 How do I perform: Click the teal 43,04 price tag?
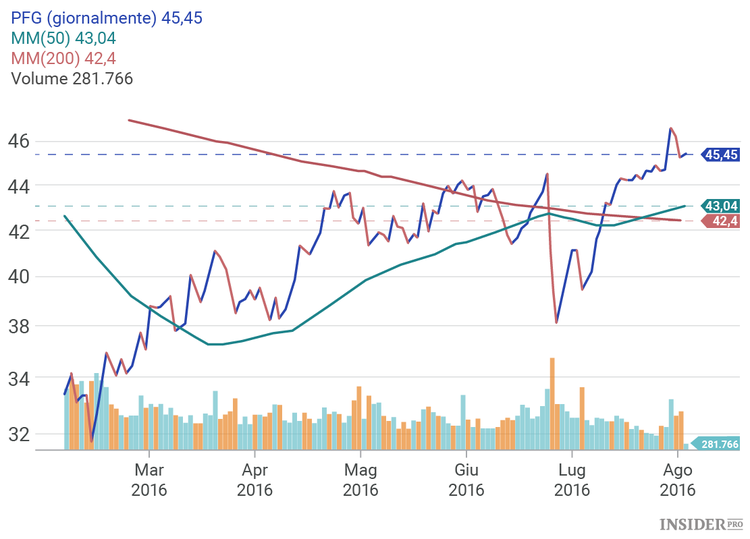point(720,206)
